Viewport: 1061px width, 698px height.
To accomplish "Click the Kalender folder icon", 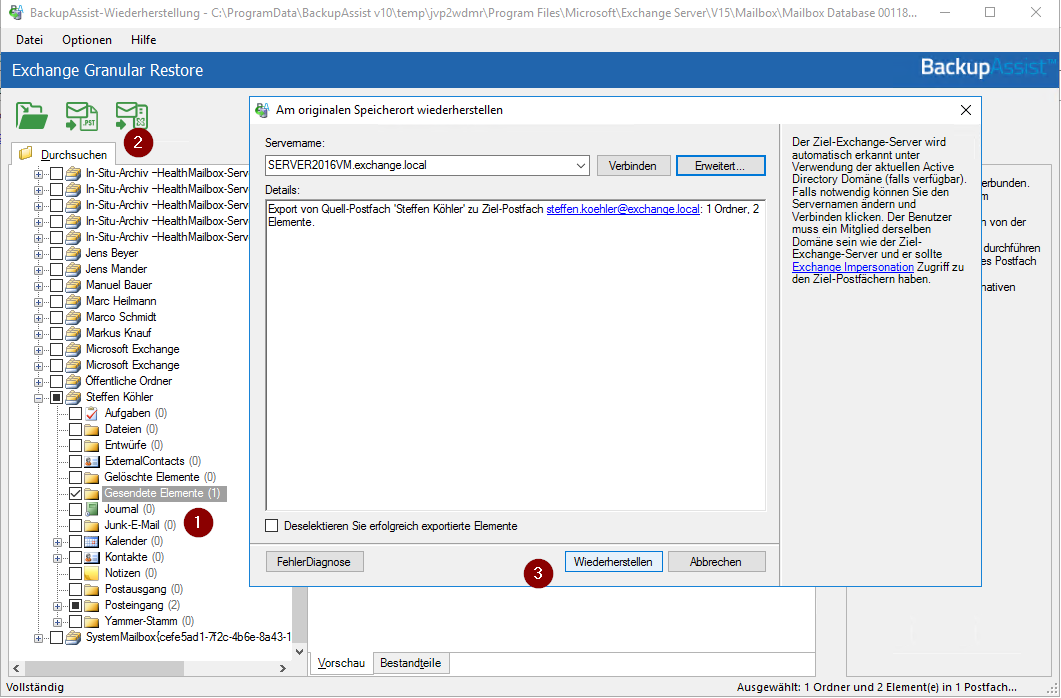I will pyautogui.click(x=92, y=541).
